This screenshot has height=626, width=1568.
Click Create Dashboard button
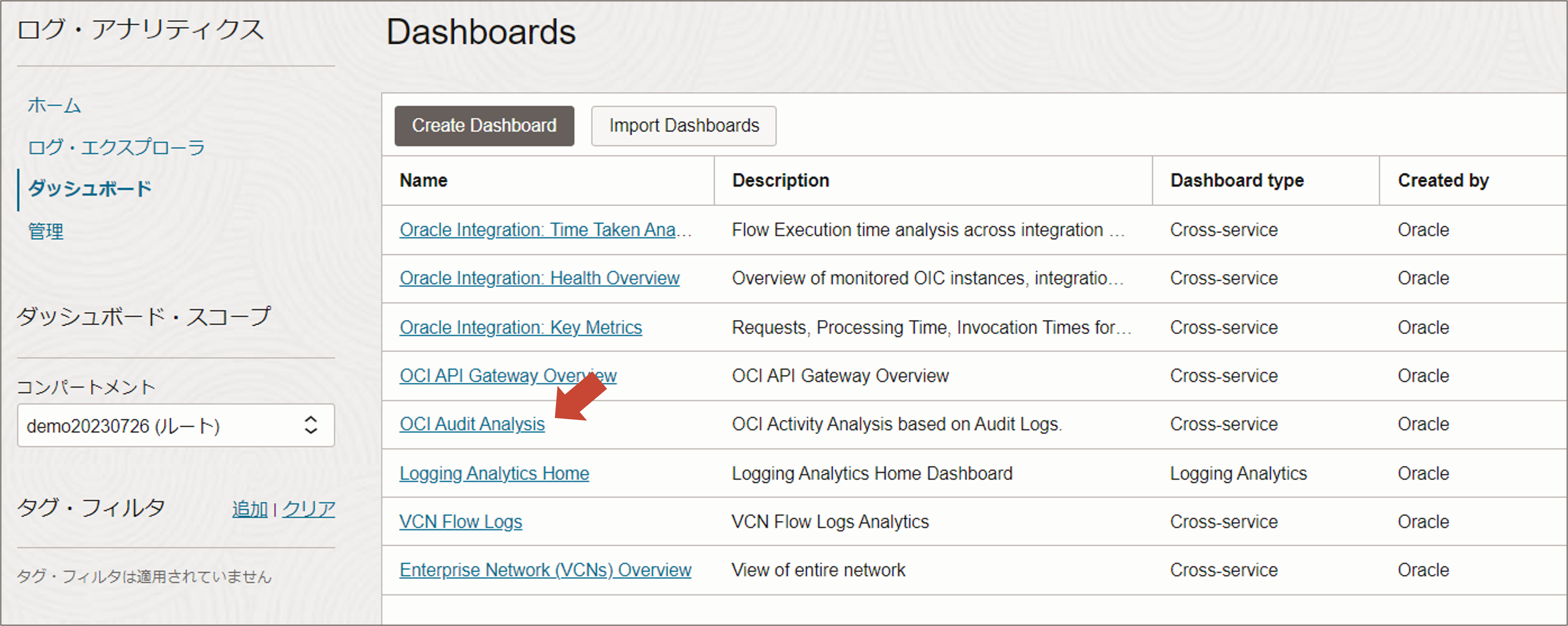point(483,125)
